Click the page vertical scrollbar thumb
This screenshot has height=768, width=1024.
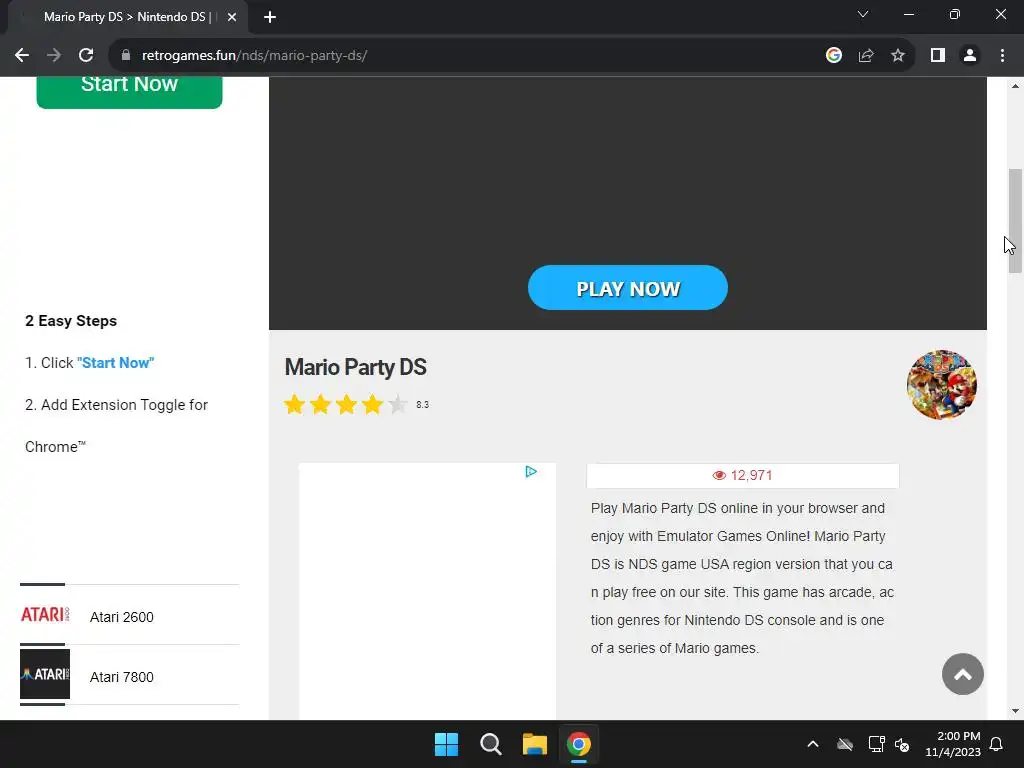pyautogui.click(x=1015, y=221)
